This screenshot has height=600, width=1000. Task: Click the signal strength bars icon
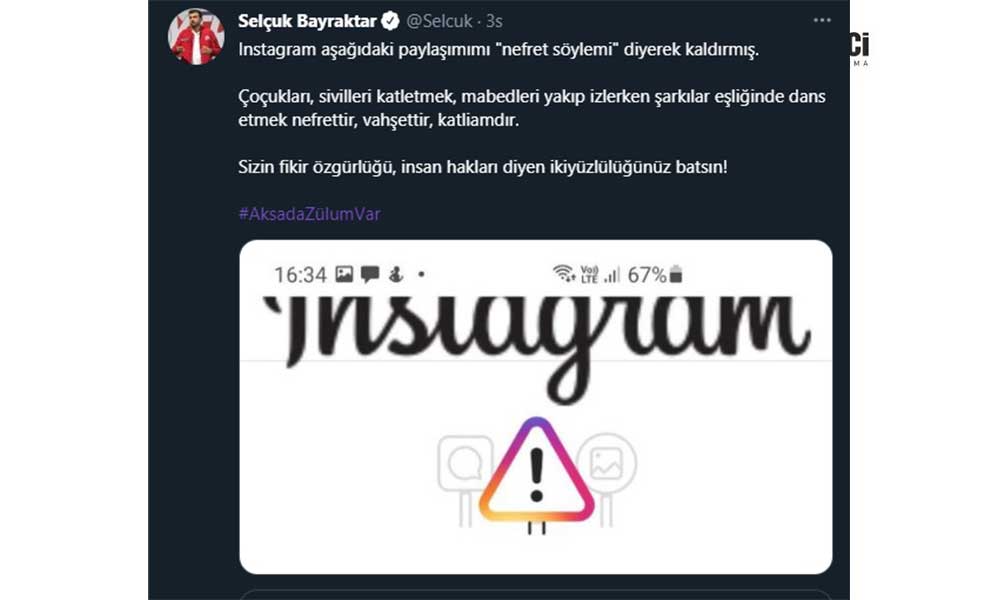612,275
